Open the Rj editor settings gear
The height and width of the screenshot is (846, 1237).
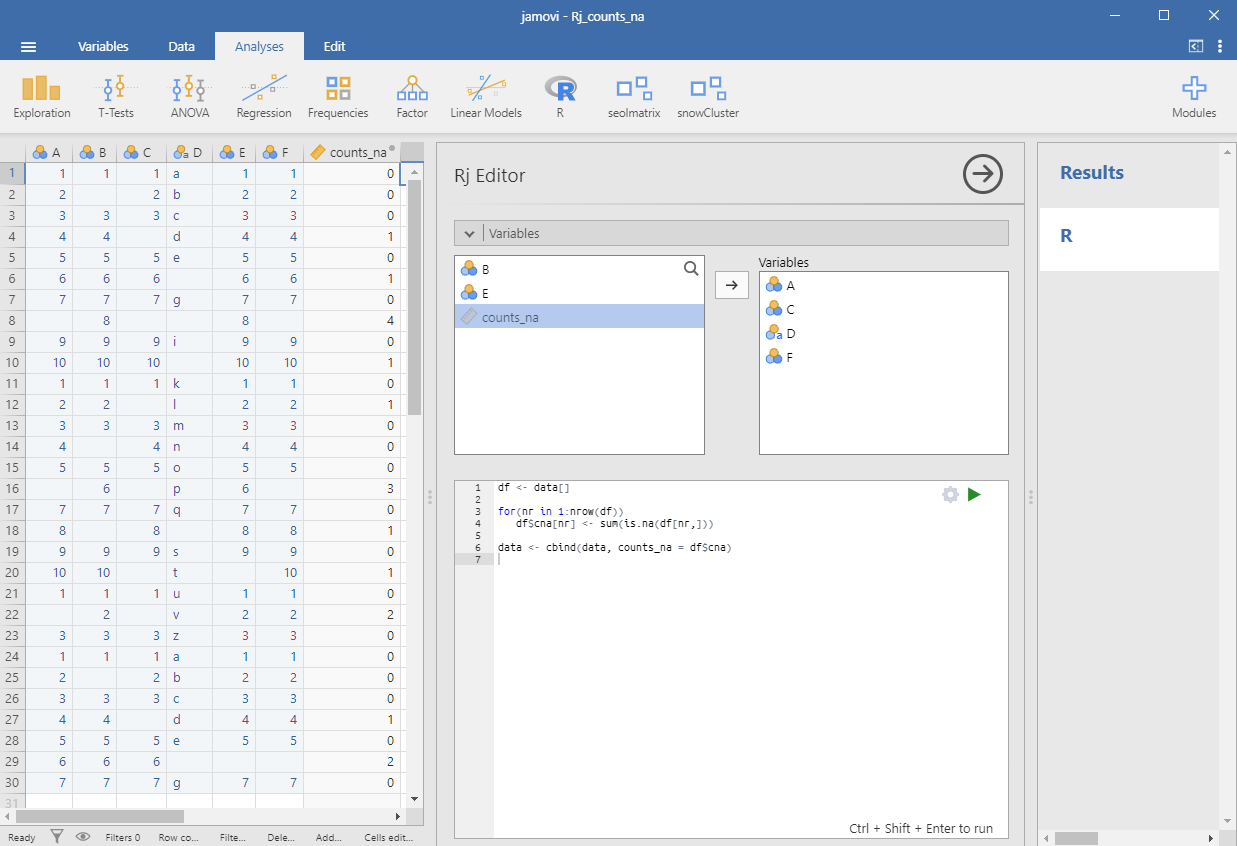950,494
